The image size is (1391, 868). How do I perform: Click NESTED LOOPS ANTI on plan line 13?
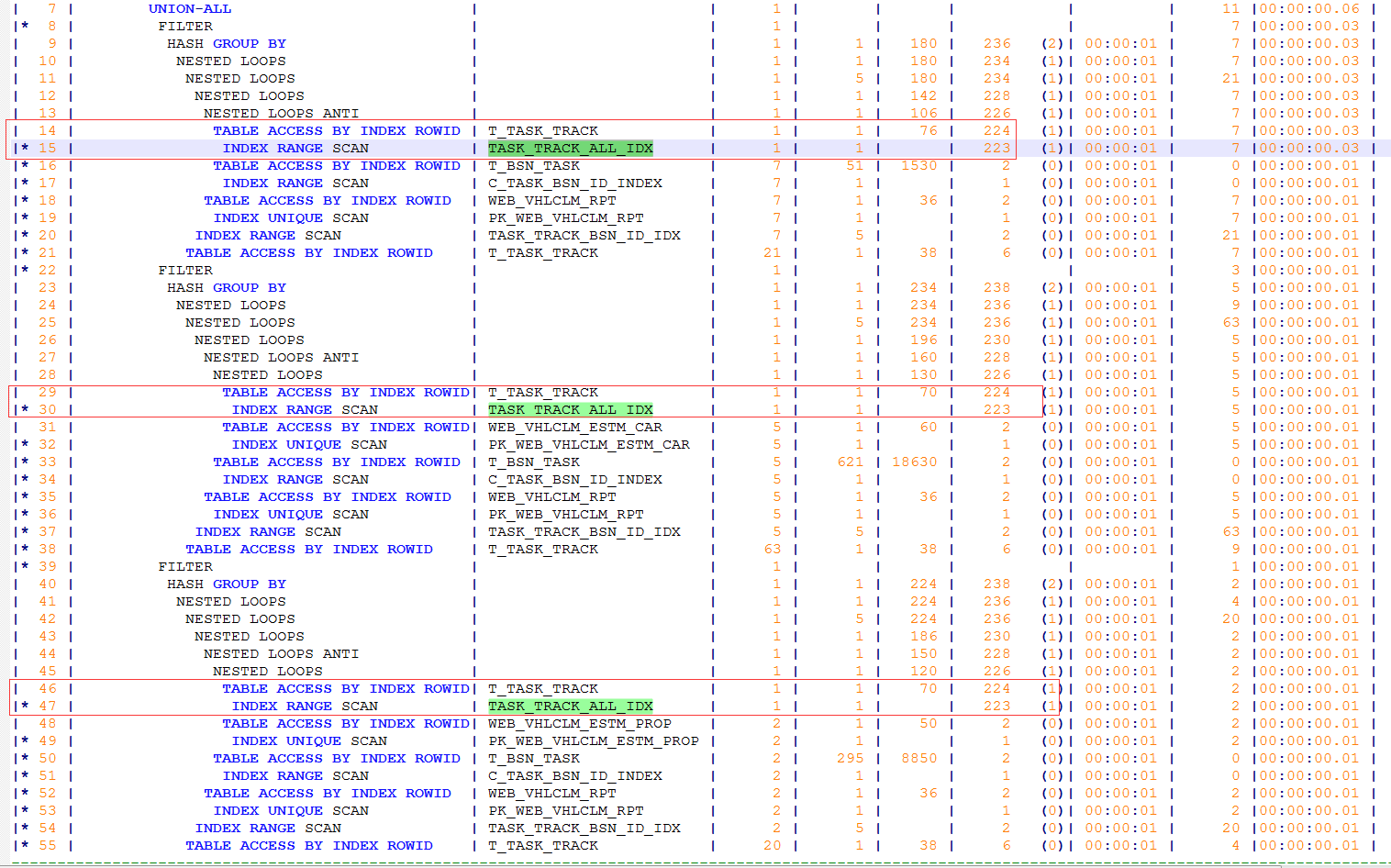282,114
